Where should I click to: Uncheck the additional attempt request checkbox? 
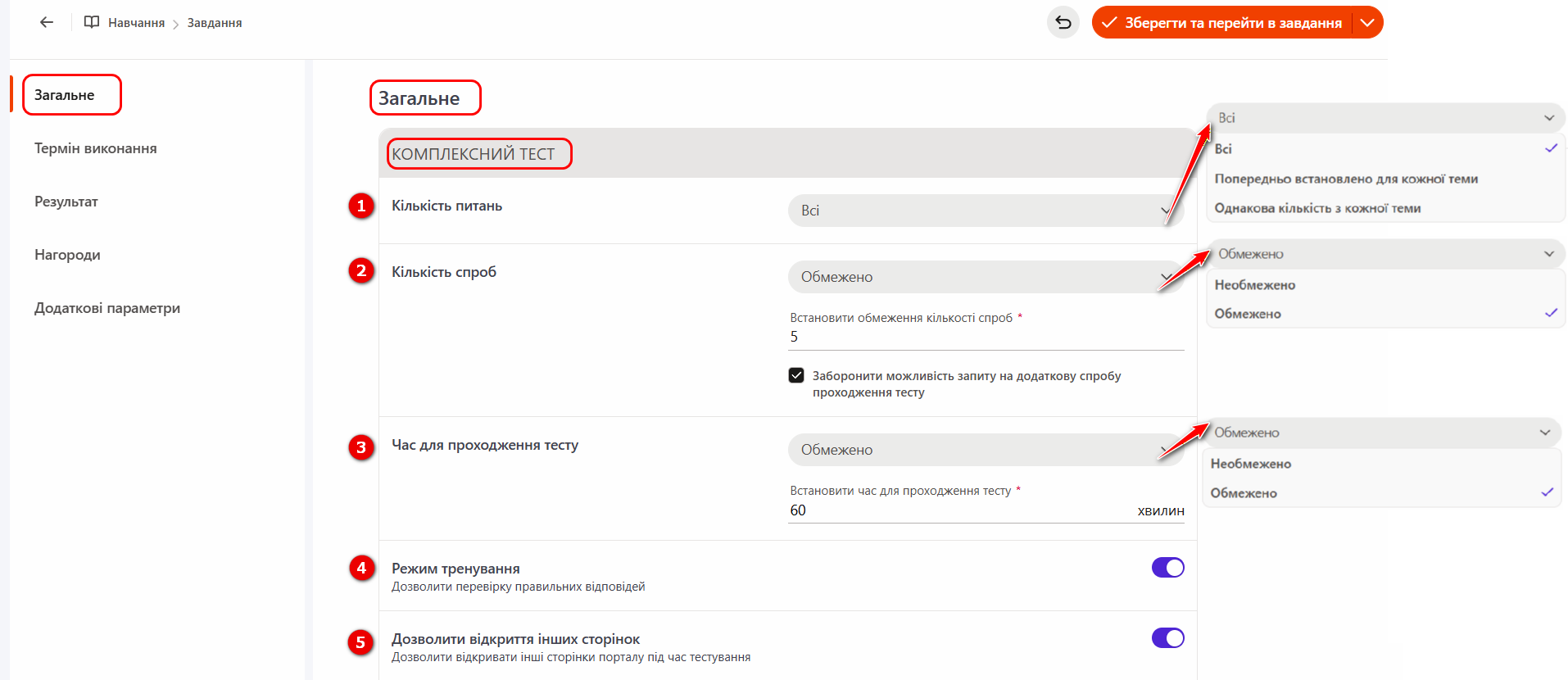coord(796,375)
